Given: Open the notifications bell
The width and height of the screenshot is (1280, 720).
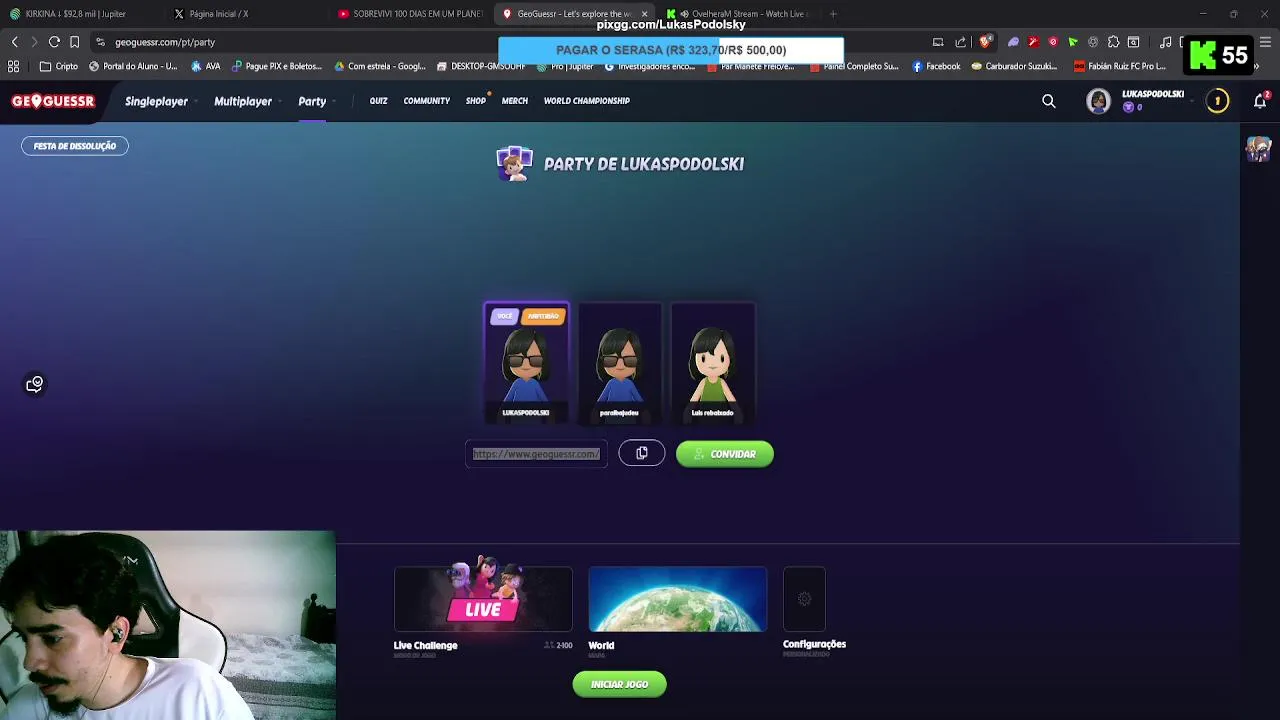Looking at the screenshot, I should (x=1260, y=101).
